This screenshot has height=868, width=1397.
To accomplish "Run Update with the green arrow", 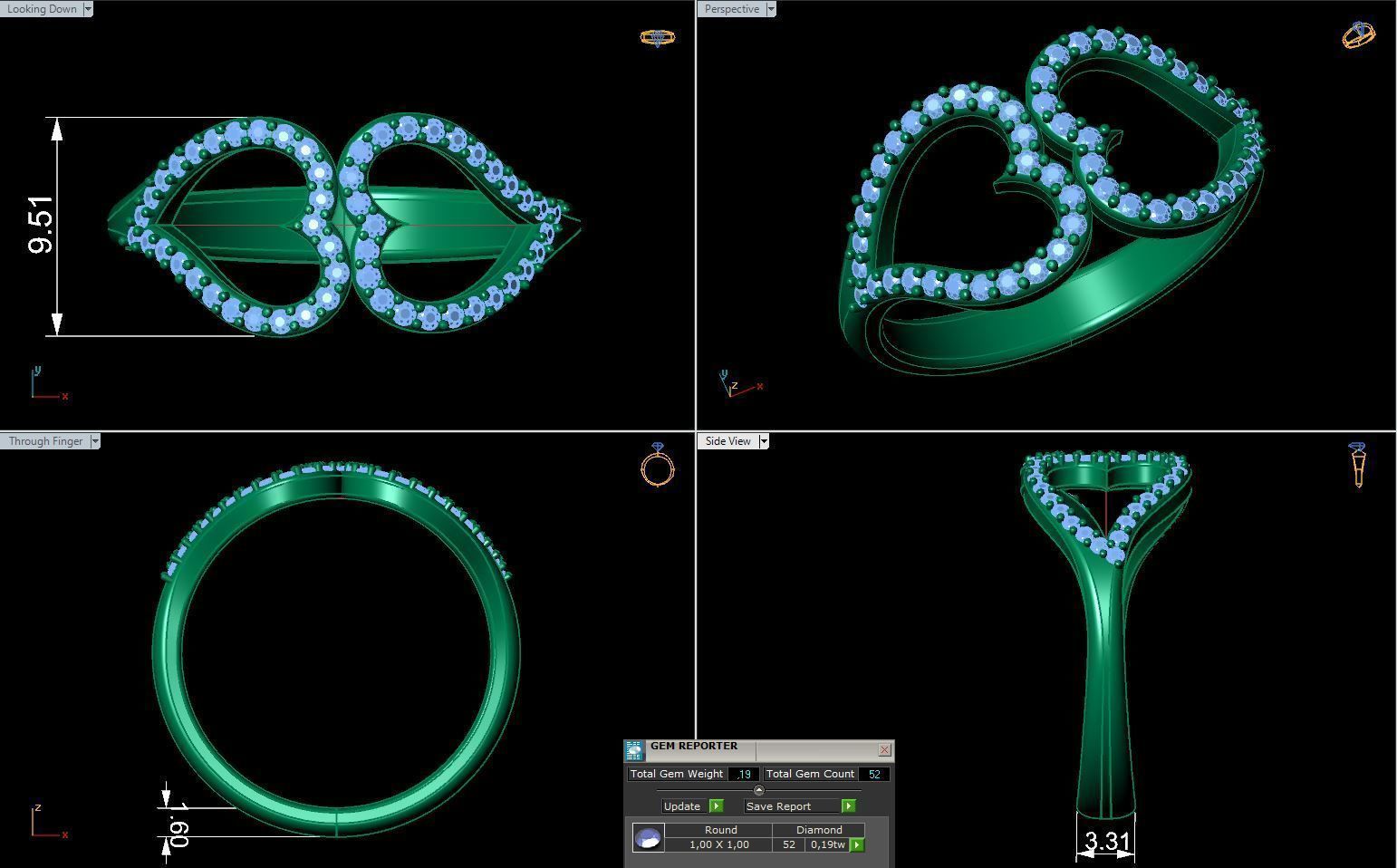I will 716,805.
